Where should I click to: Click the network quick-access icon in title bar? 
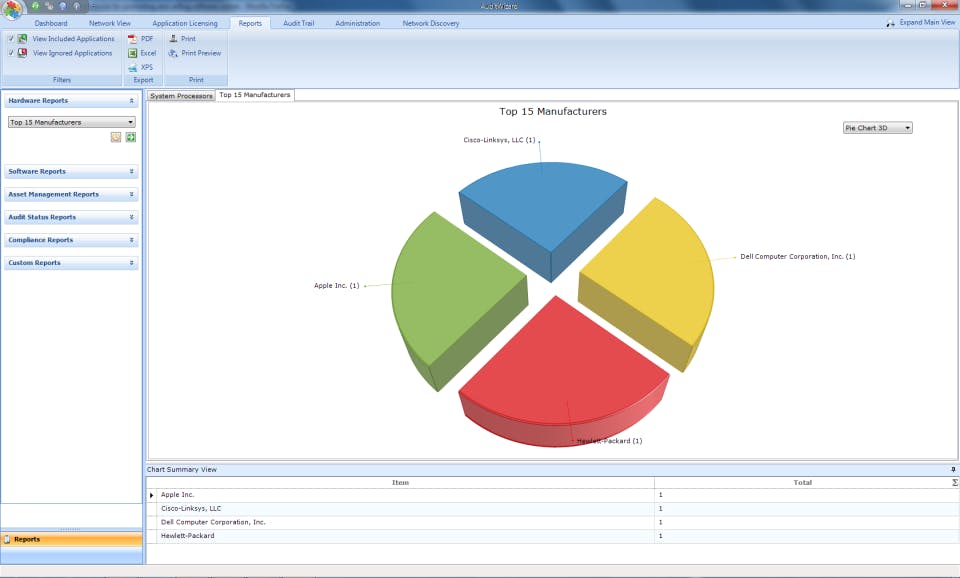49,6
